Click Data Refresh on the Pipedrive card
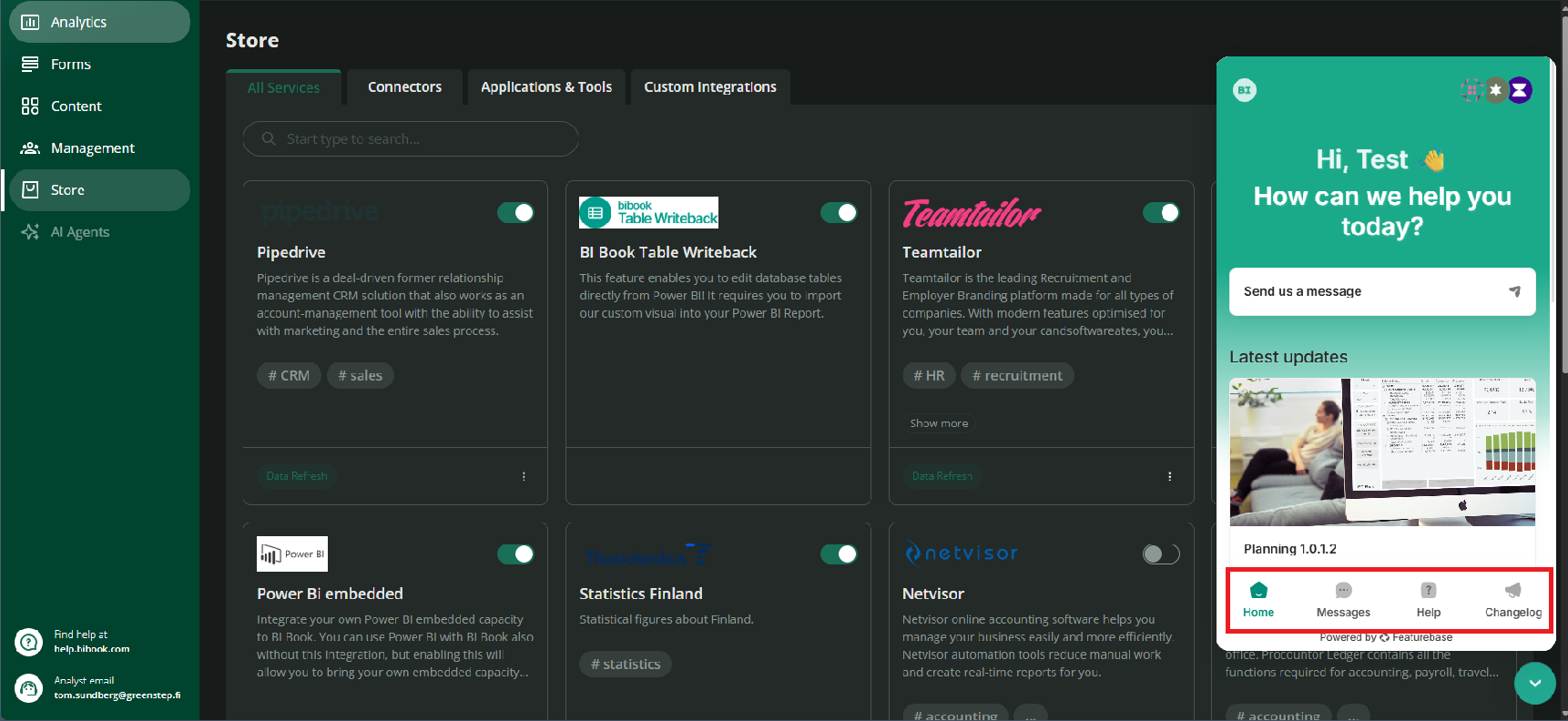 pos(297,476)
